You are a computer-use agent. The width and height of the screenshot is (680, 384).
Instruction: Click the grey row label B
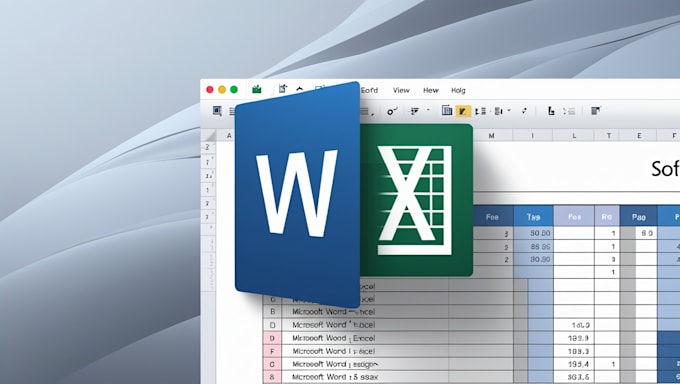tap(272, 312)
